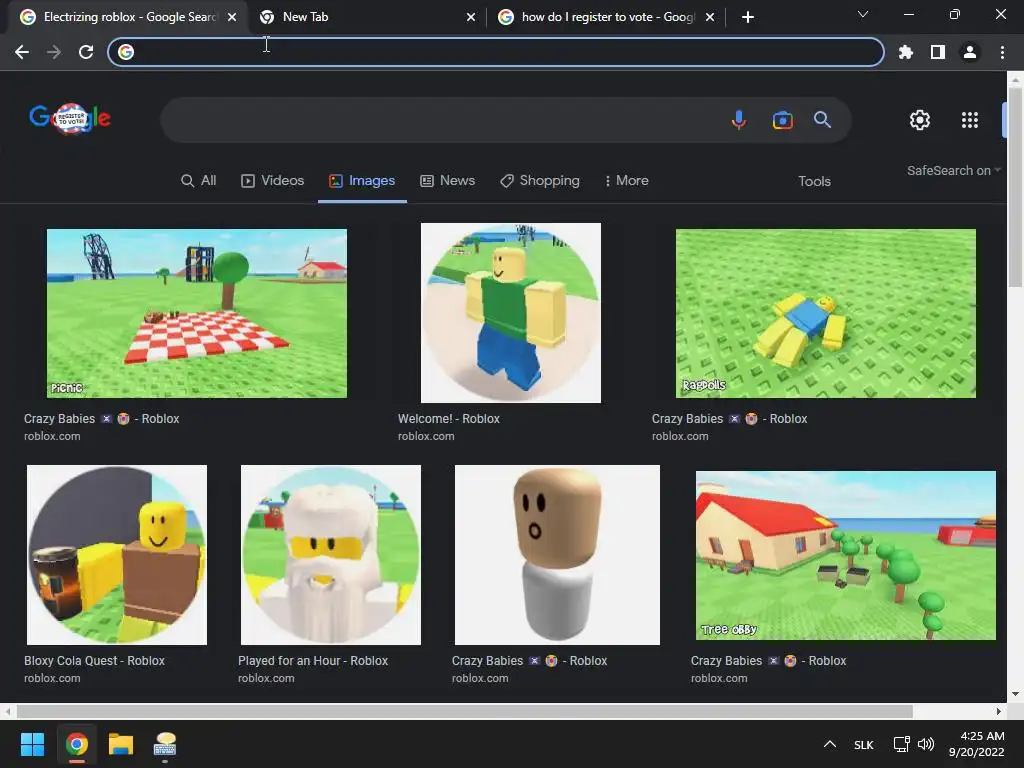This screenshot has height=768, width=1024.
Task: Switch to News results
Action: point(447,181)
